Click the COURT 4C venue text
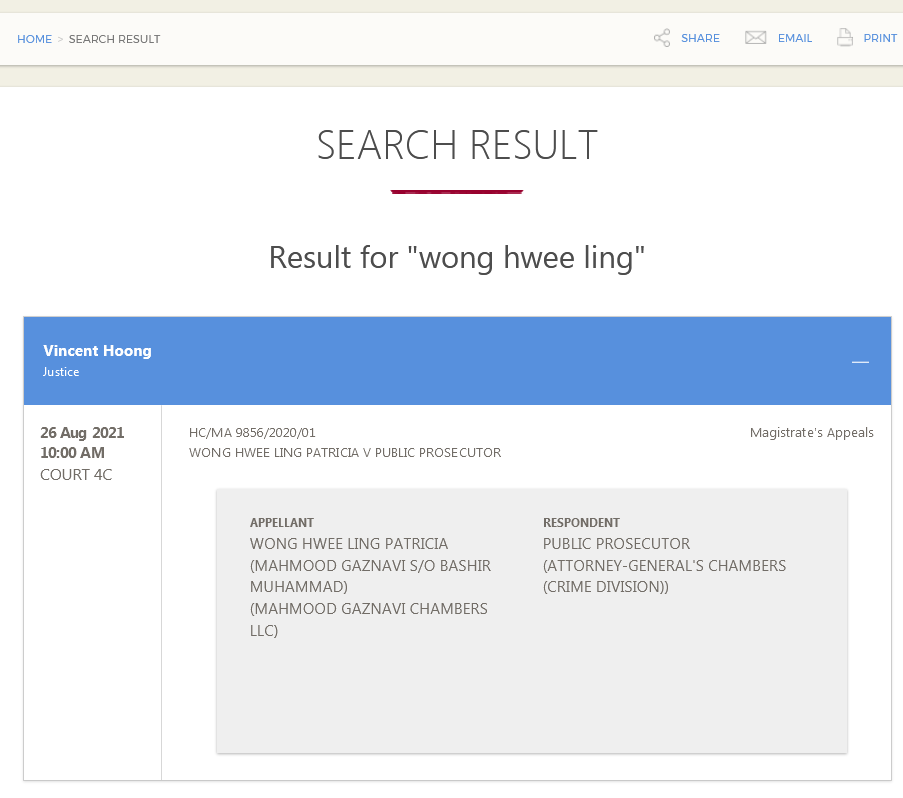This screenshot has width=903, height=798. tap(76, 475)
